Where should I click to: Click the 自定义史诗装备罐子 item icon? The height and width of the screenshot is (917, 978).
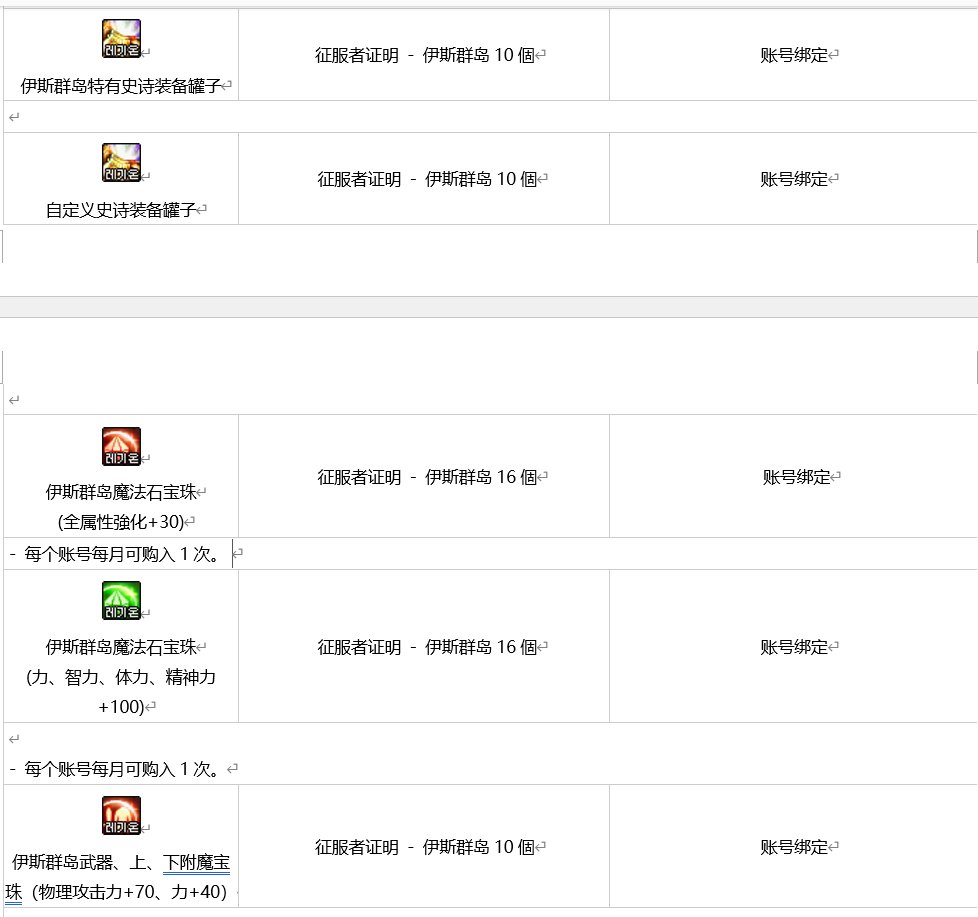(x=120, y=160)
